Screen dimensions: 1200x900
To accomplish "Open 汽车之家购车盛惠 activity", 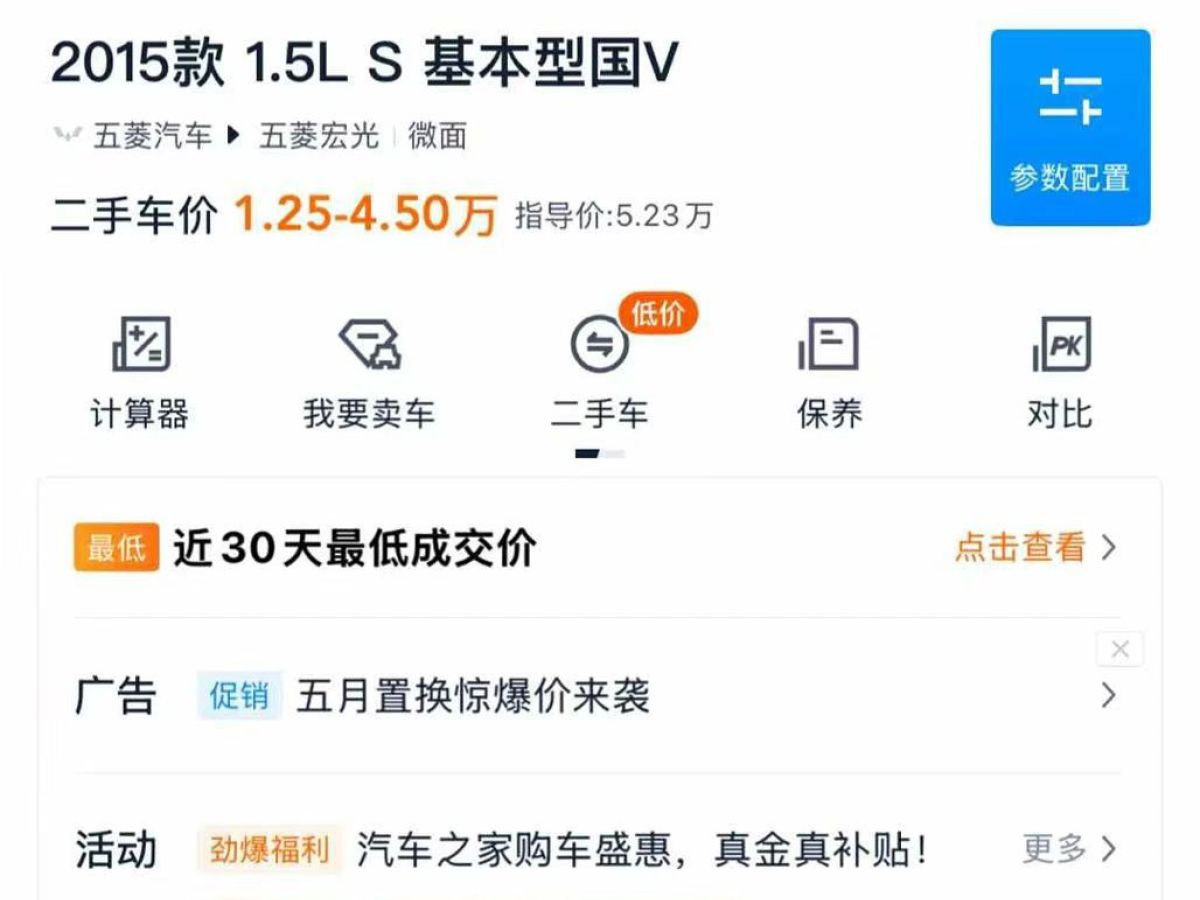I will pos(644,850).
